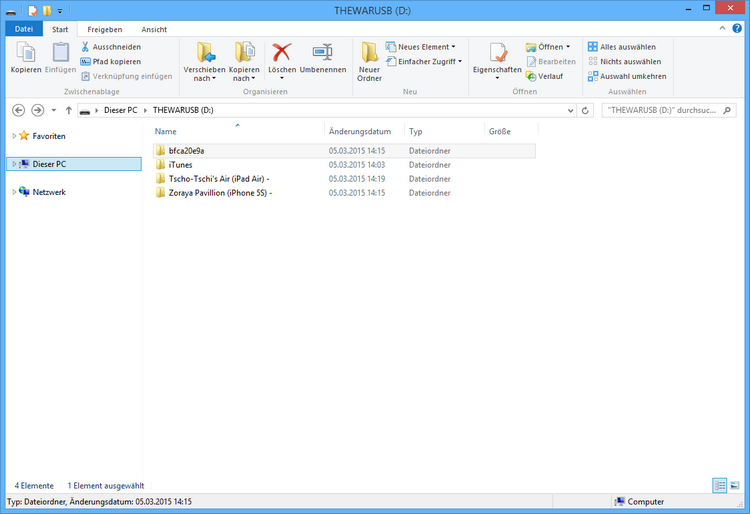Open Neues Element dropdown
This screenshot has width=750, height=514.
pyautogui.click(x=421, y=47)
